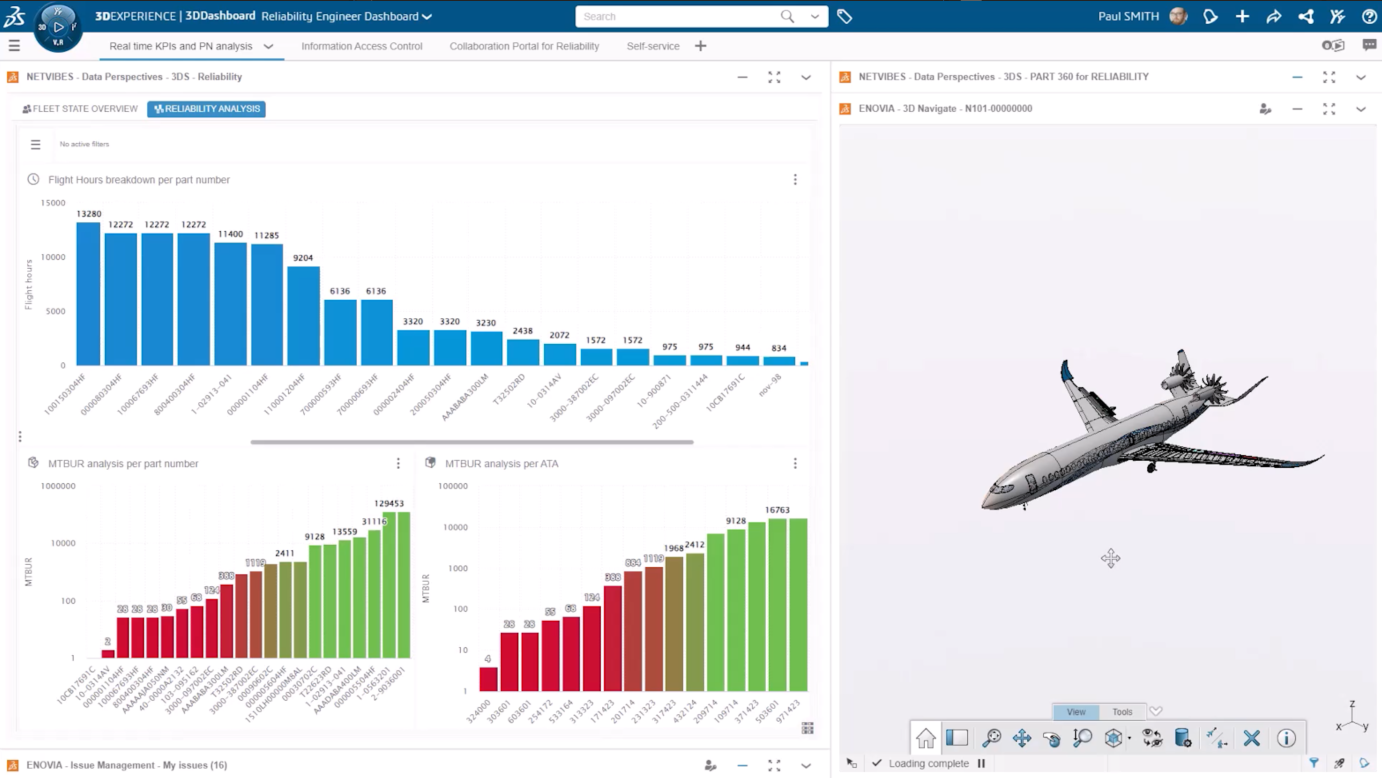Pause loading with the pause button

click(x=981, y=763)
